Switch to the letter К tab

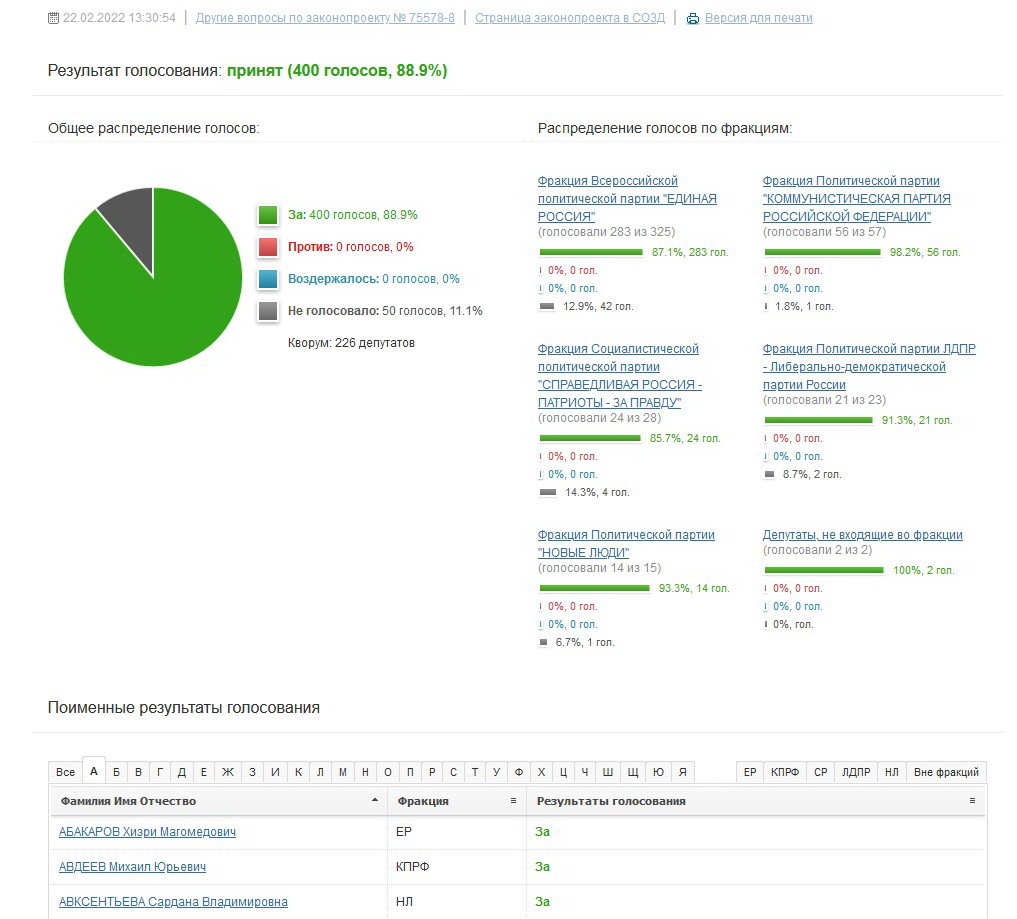point(298,772)
